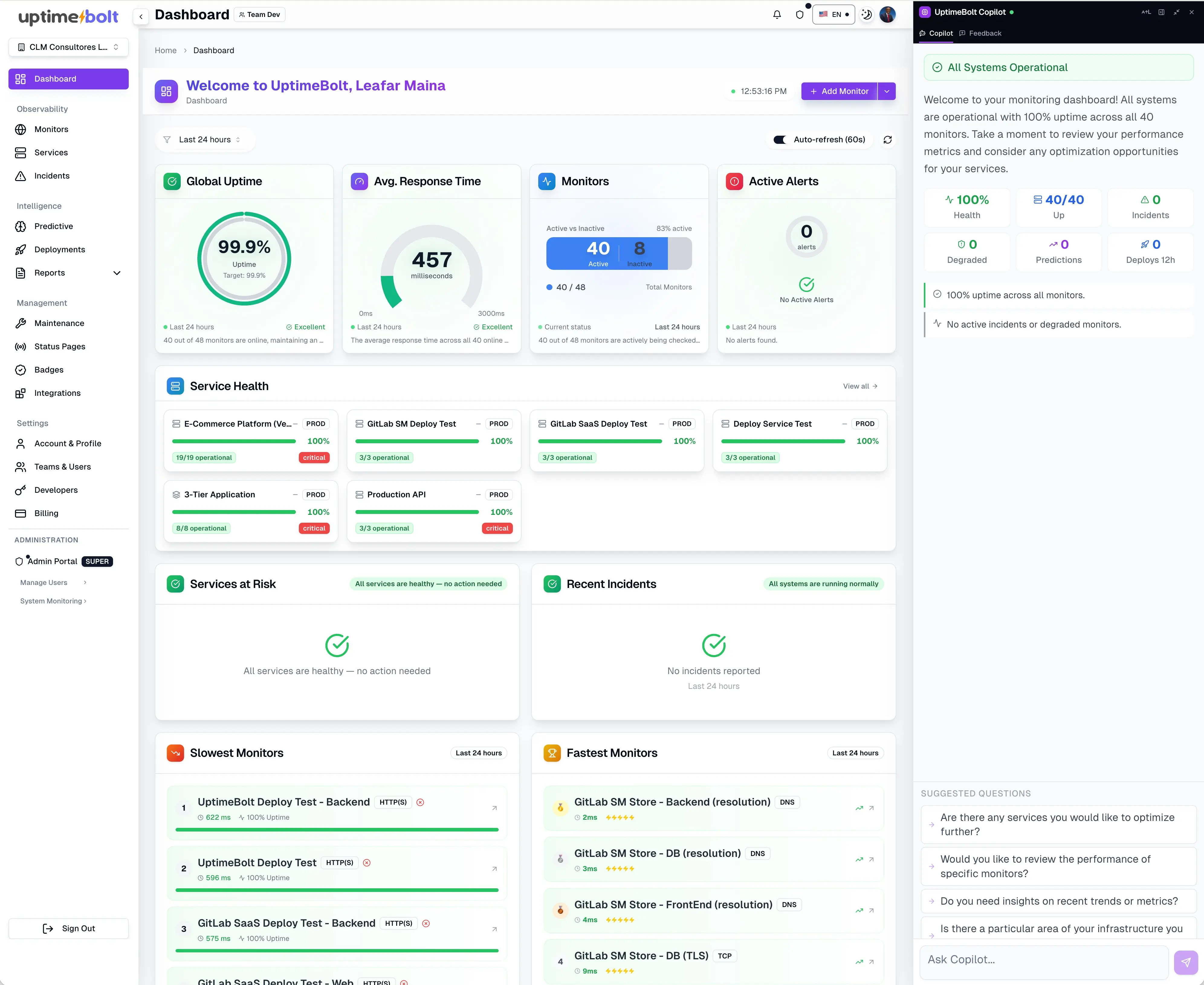The image size is (1204, 985).
Task: Click user avatar in top bar
Action: coord(887,15)
